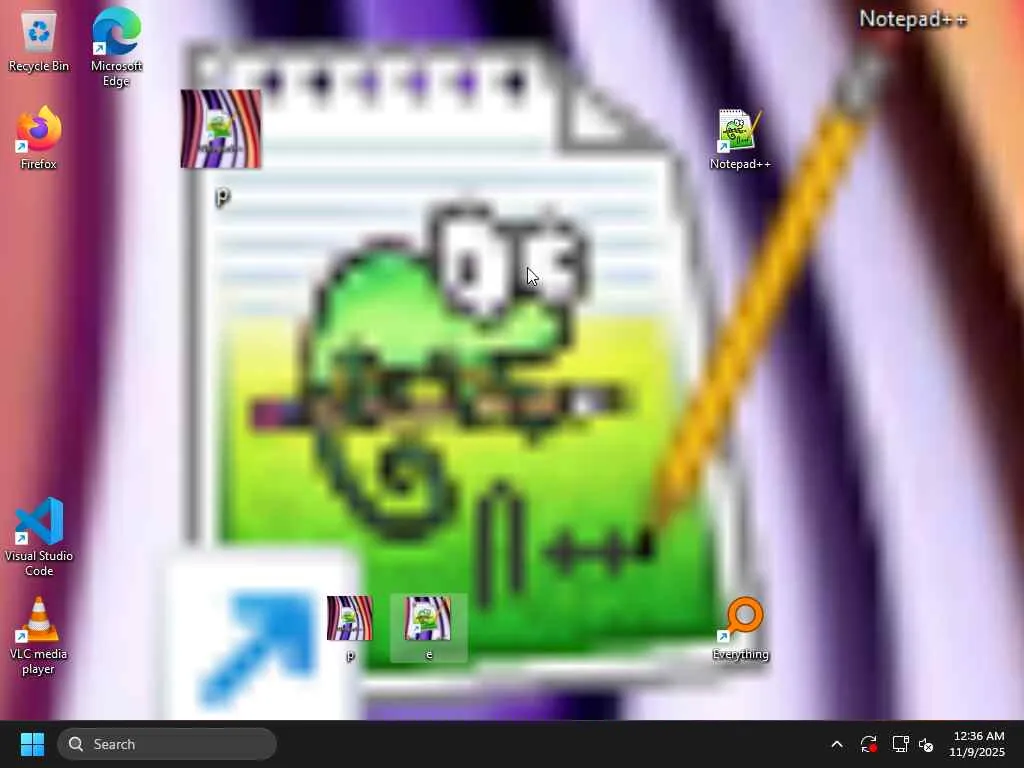Open the Windows Start menu
Image resolution: width=1024 pixels, height=768 pixels.
[32, 744]
